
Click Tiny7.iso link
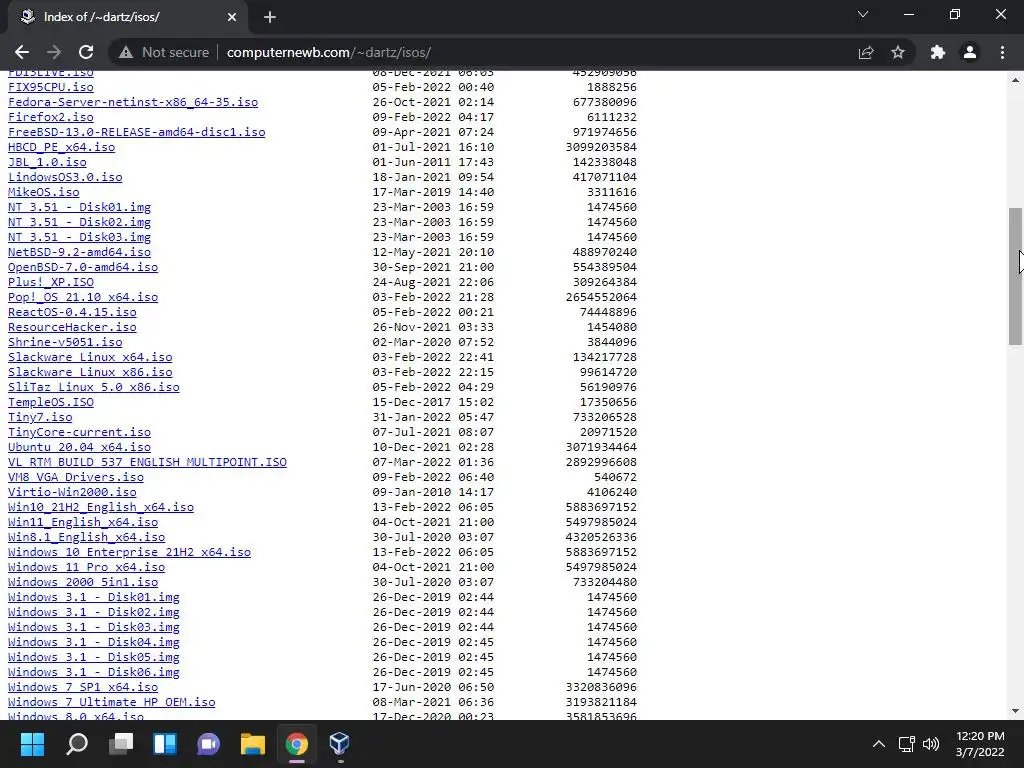(40, 417)
